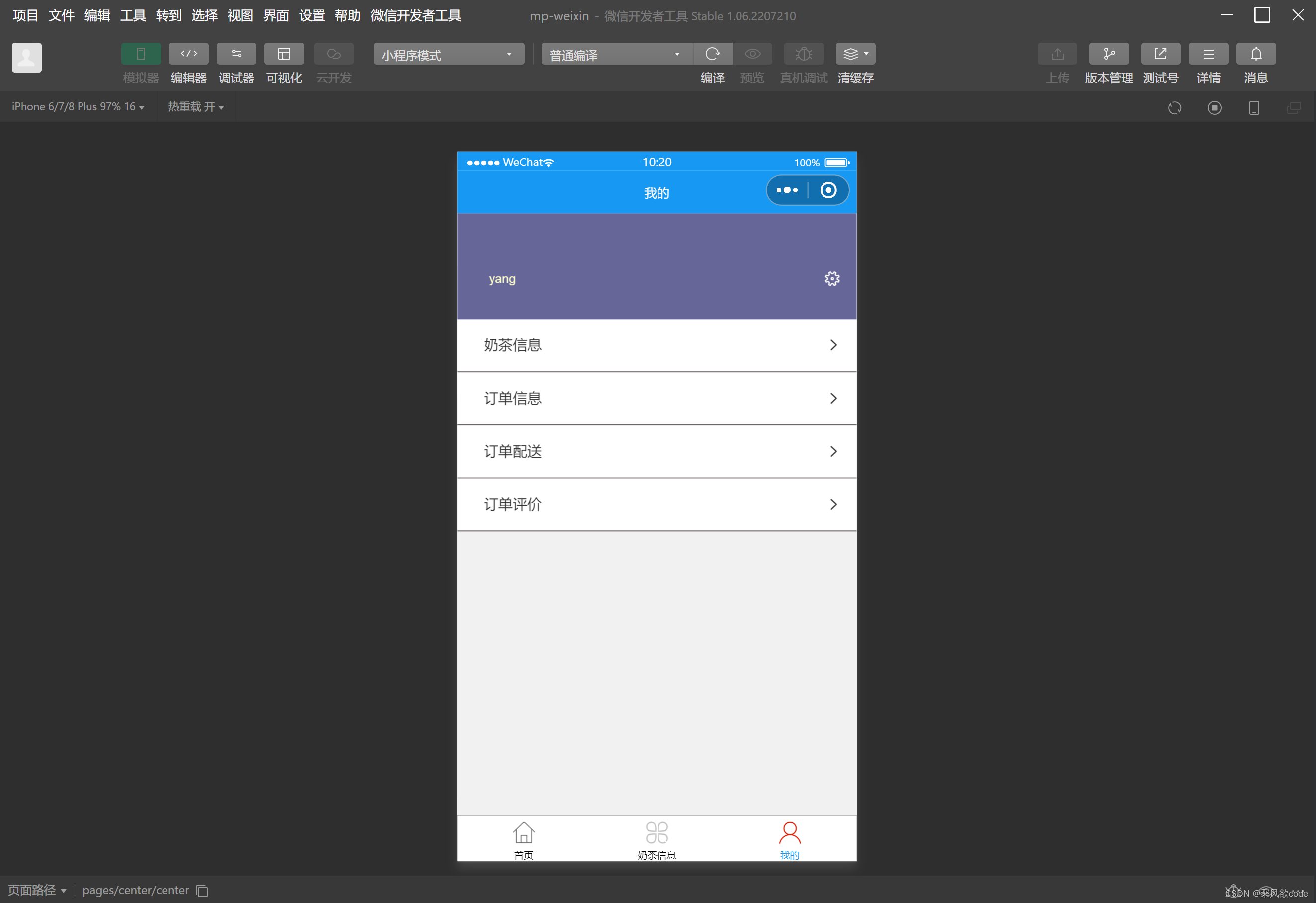Toggle the debugger panel button
This screenshot has height=903, width=1316.
(x=236, y=54)
